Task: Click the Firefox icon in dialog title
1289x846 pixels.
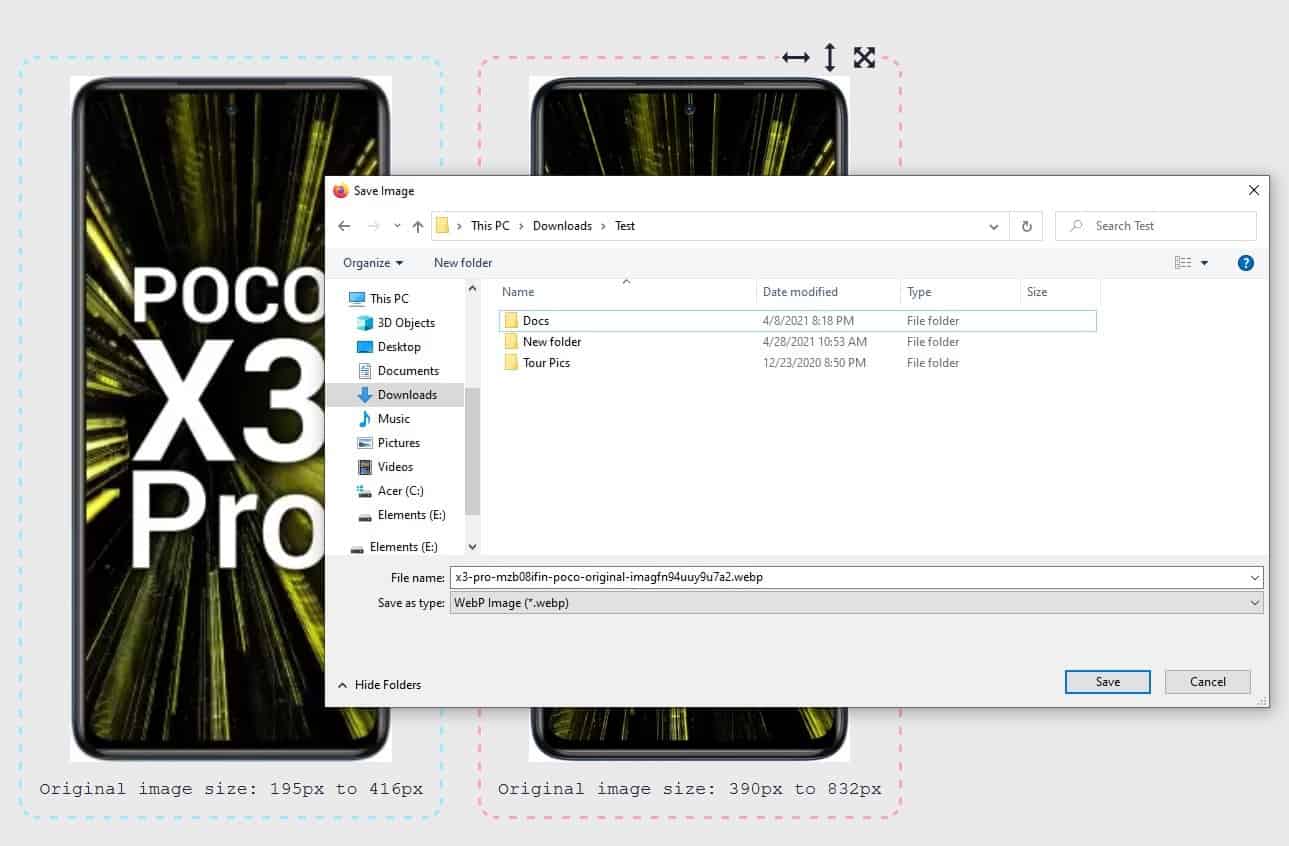Action: (341, 191)
